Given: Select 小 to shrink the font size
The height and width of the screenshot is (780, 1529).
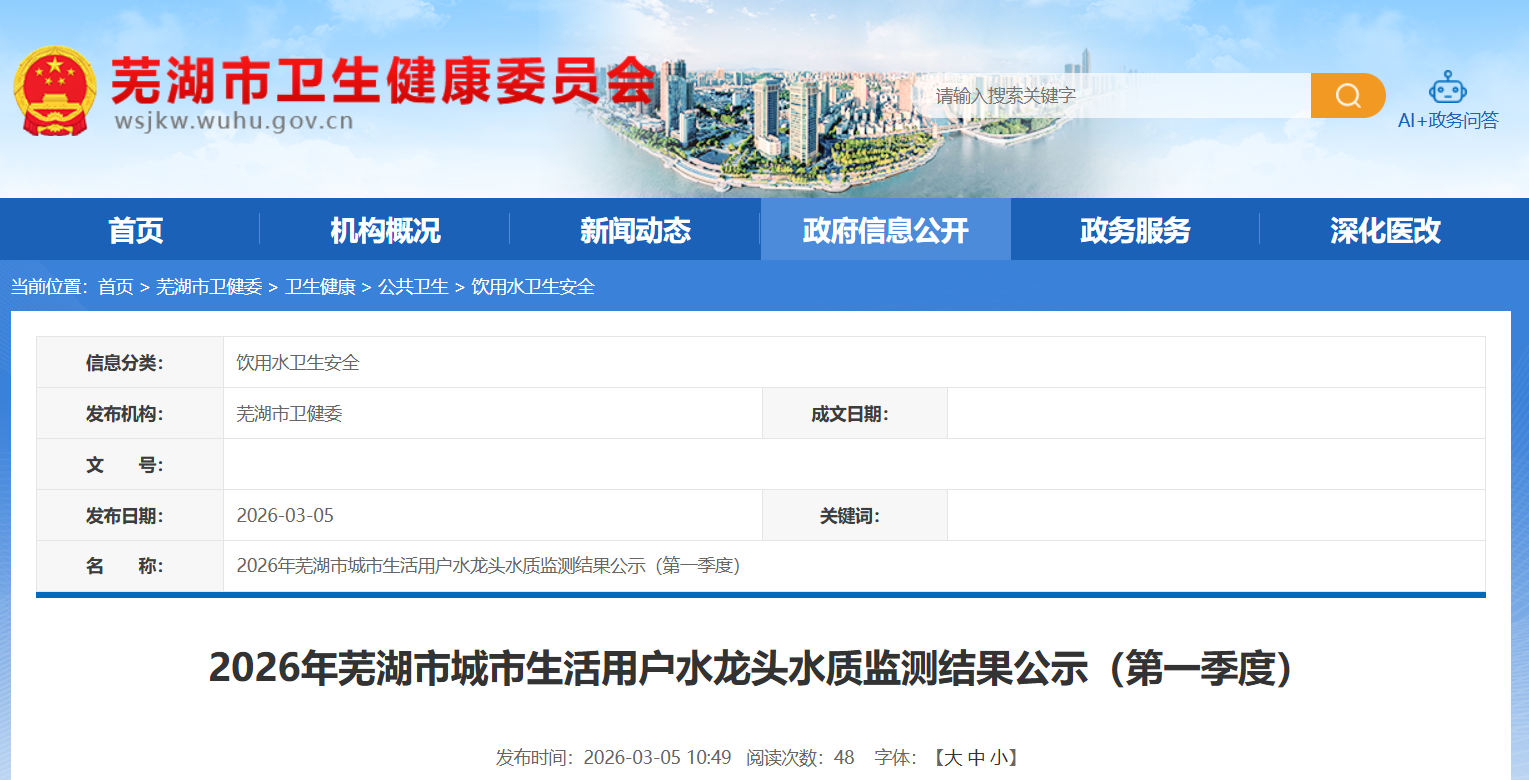Looking at the screenshot, I should tap(998, 756).
